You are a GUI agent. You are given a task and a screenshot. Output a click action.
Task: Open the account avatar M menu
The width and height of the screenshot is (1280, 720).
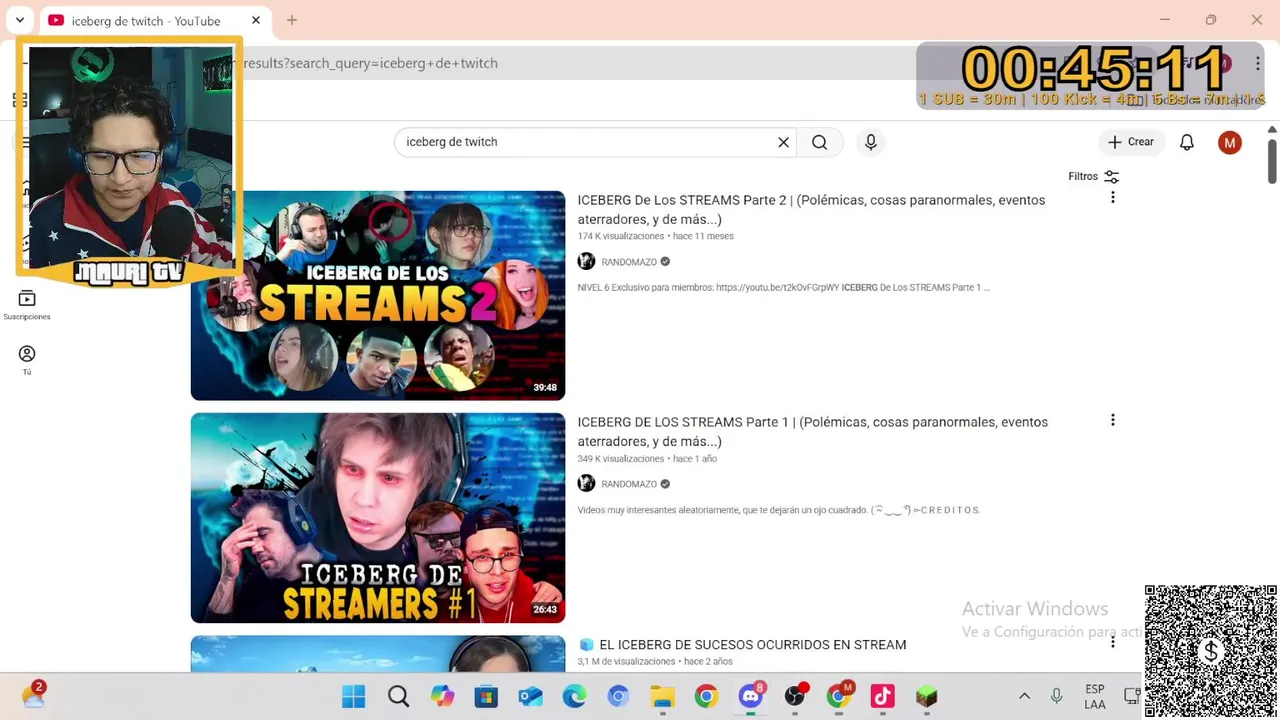pos(1230,142)
